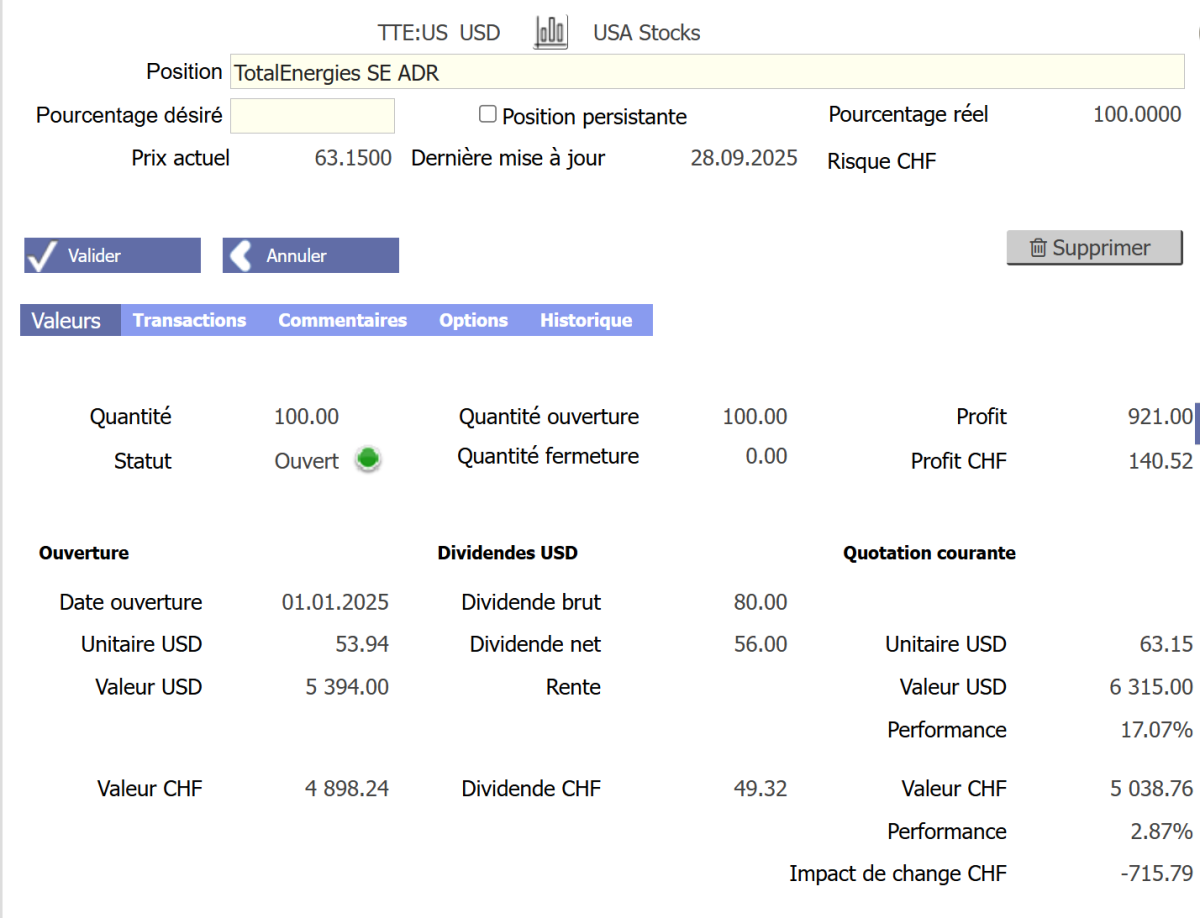Open the Commentaires tab

click(342, 320)
